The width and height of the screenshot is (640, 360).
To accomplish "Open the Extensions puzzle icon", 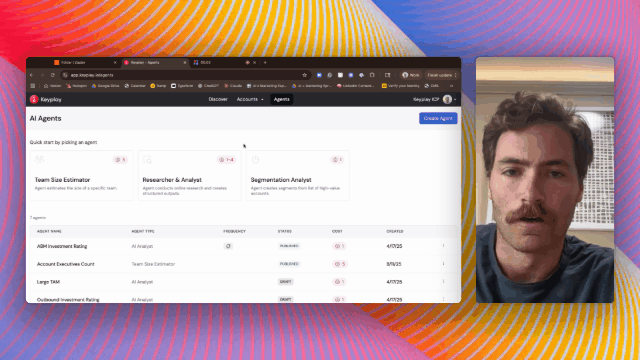I will coord(372,75).
